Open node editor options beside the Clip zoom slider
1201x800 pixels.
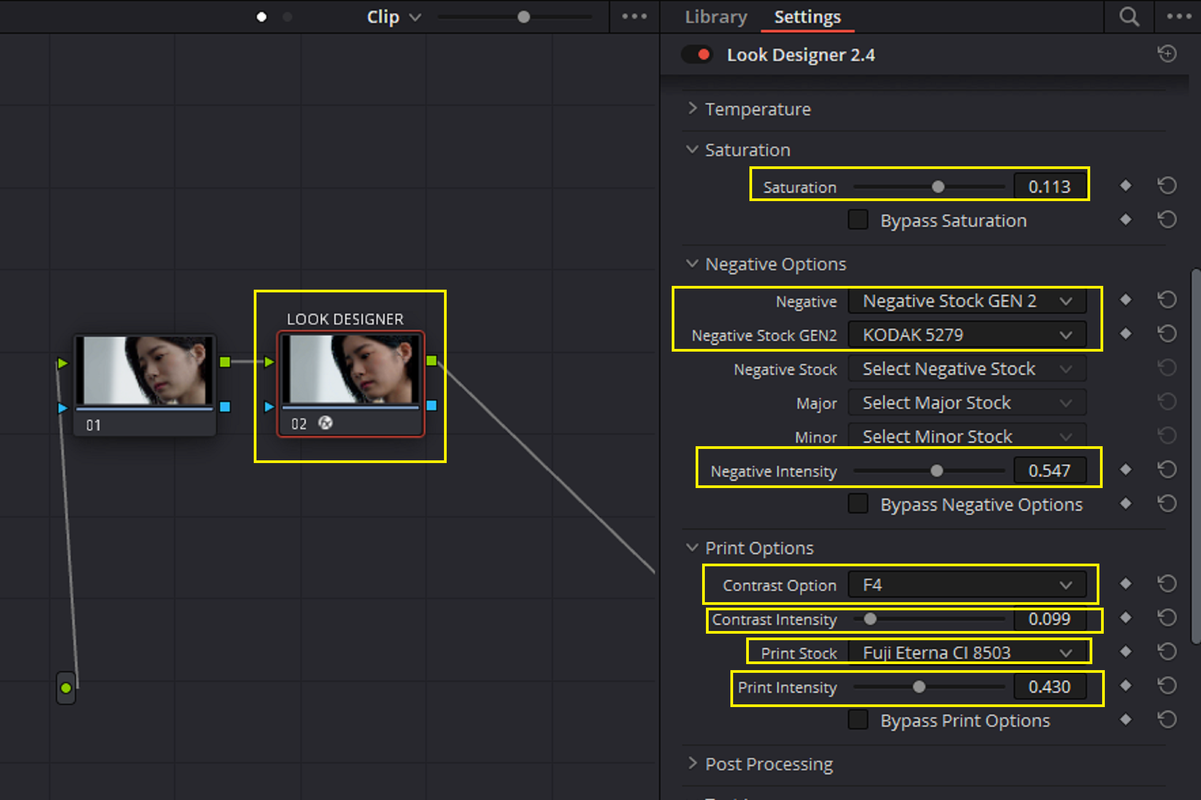(x=635, y=17)
